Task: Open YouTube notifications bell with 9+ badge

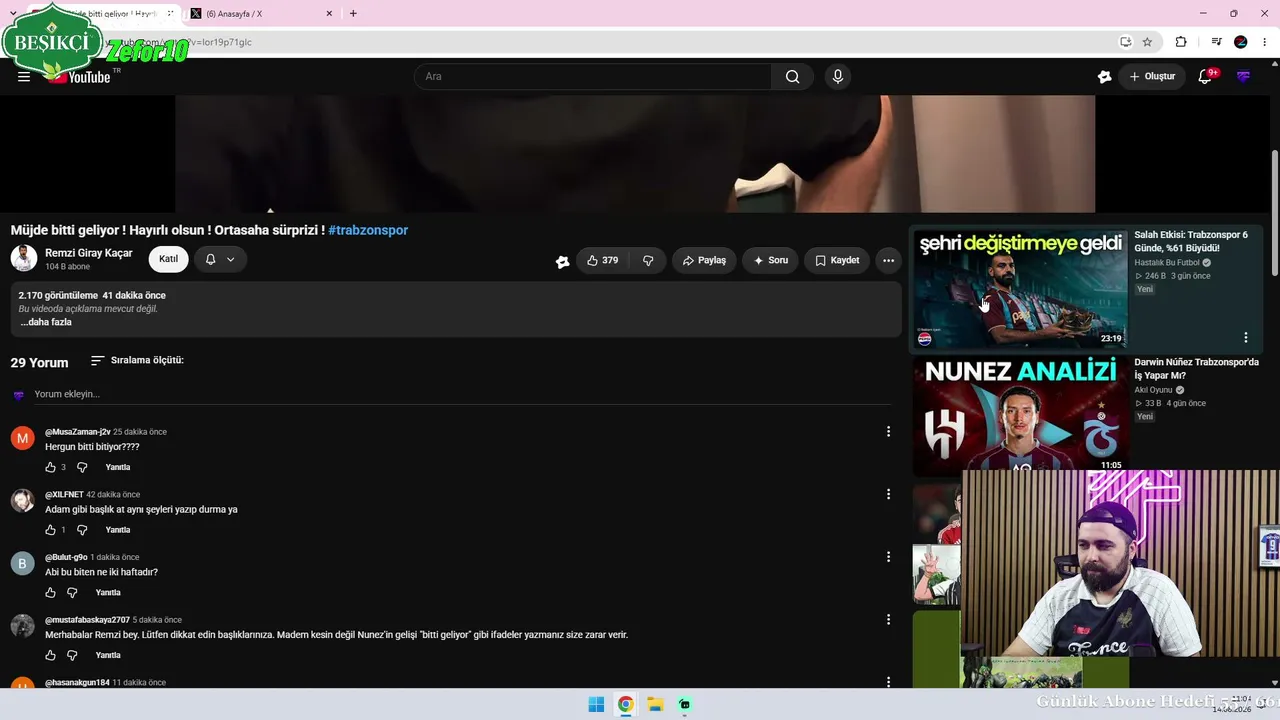Action: coord(1205,77)
